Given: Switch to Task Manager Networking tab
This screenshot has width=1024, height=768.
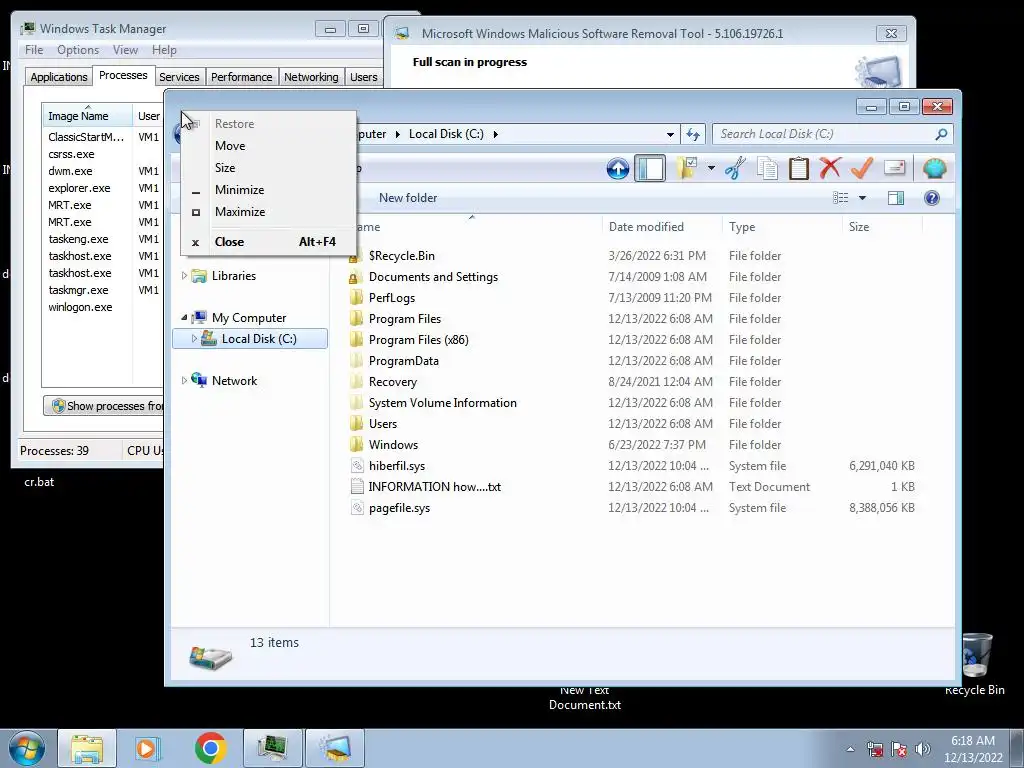Looking at the screenshot, I should point(311,77).
